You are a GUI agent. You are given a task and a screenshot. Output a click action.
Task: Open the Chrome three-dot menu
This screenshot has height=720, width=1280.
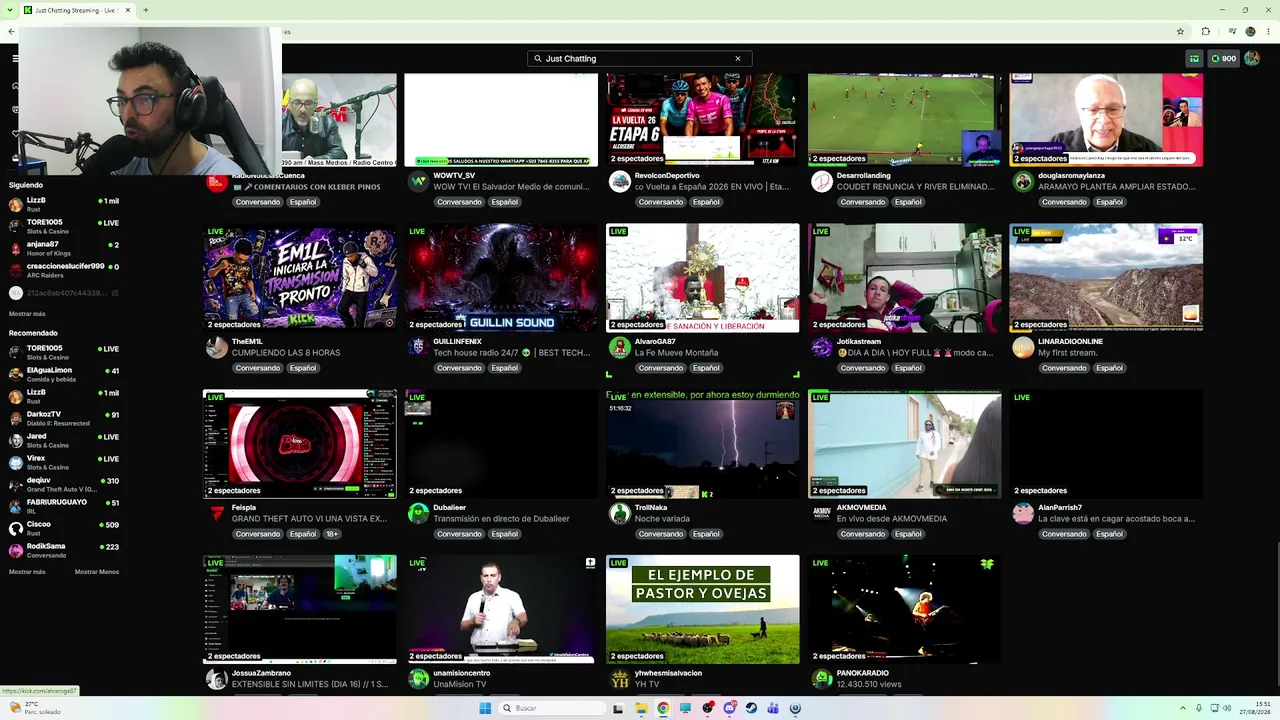click(x=1266, y=31)
